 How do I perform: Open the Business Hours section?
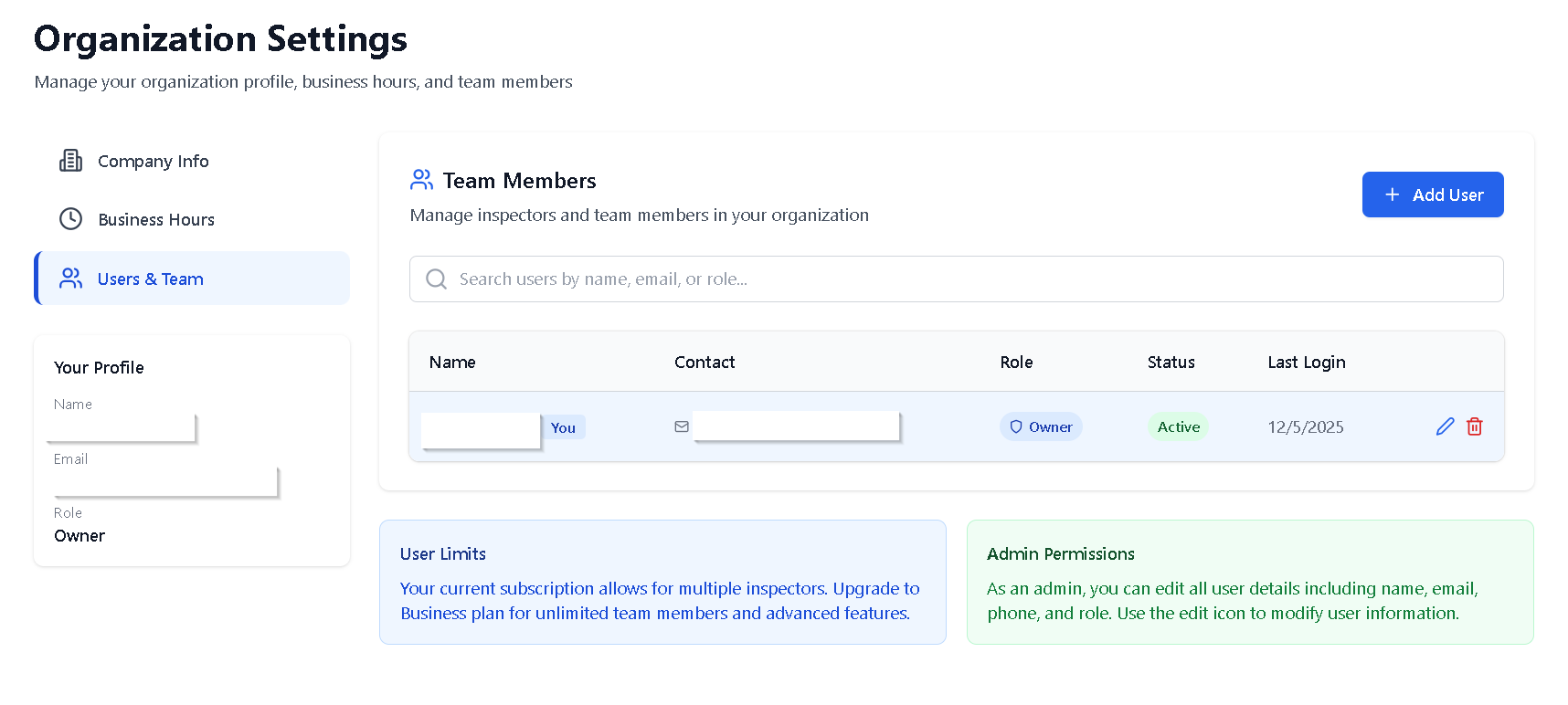click(x=156, y=219)
